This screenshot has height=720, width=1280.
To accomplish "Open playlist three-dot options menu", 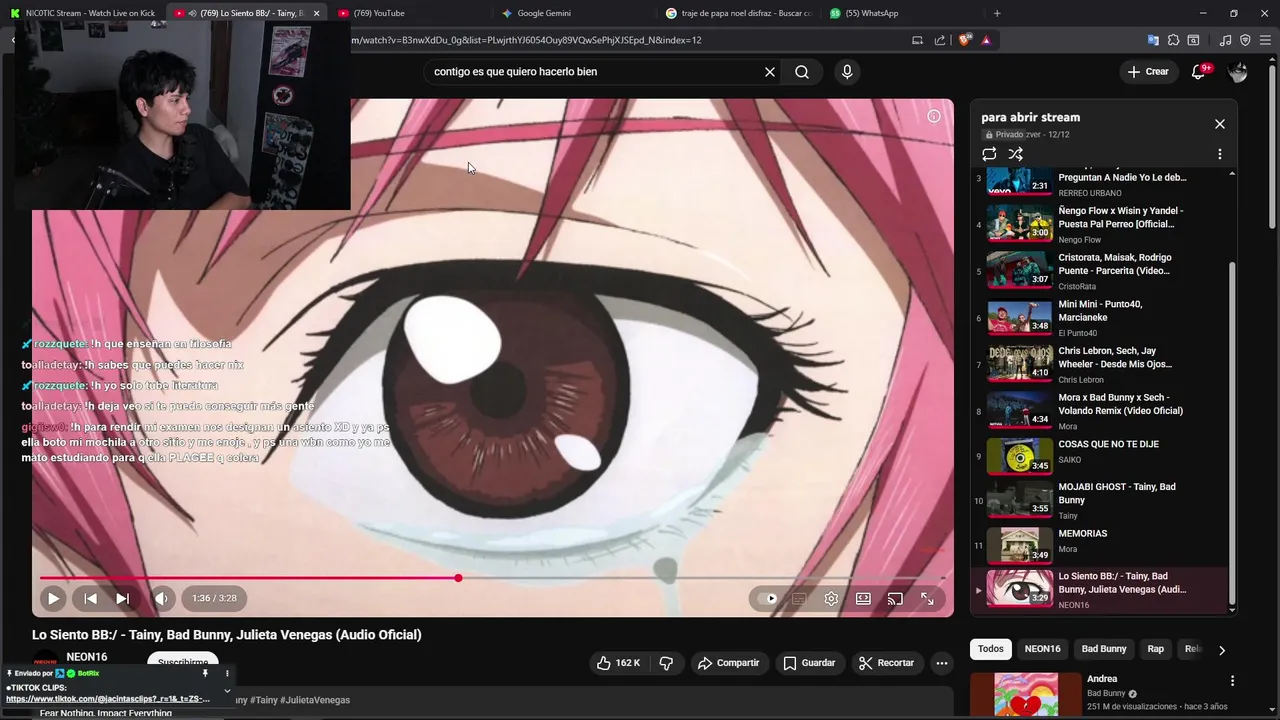I will (1220, 154).
